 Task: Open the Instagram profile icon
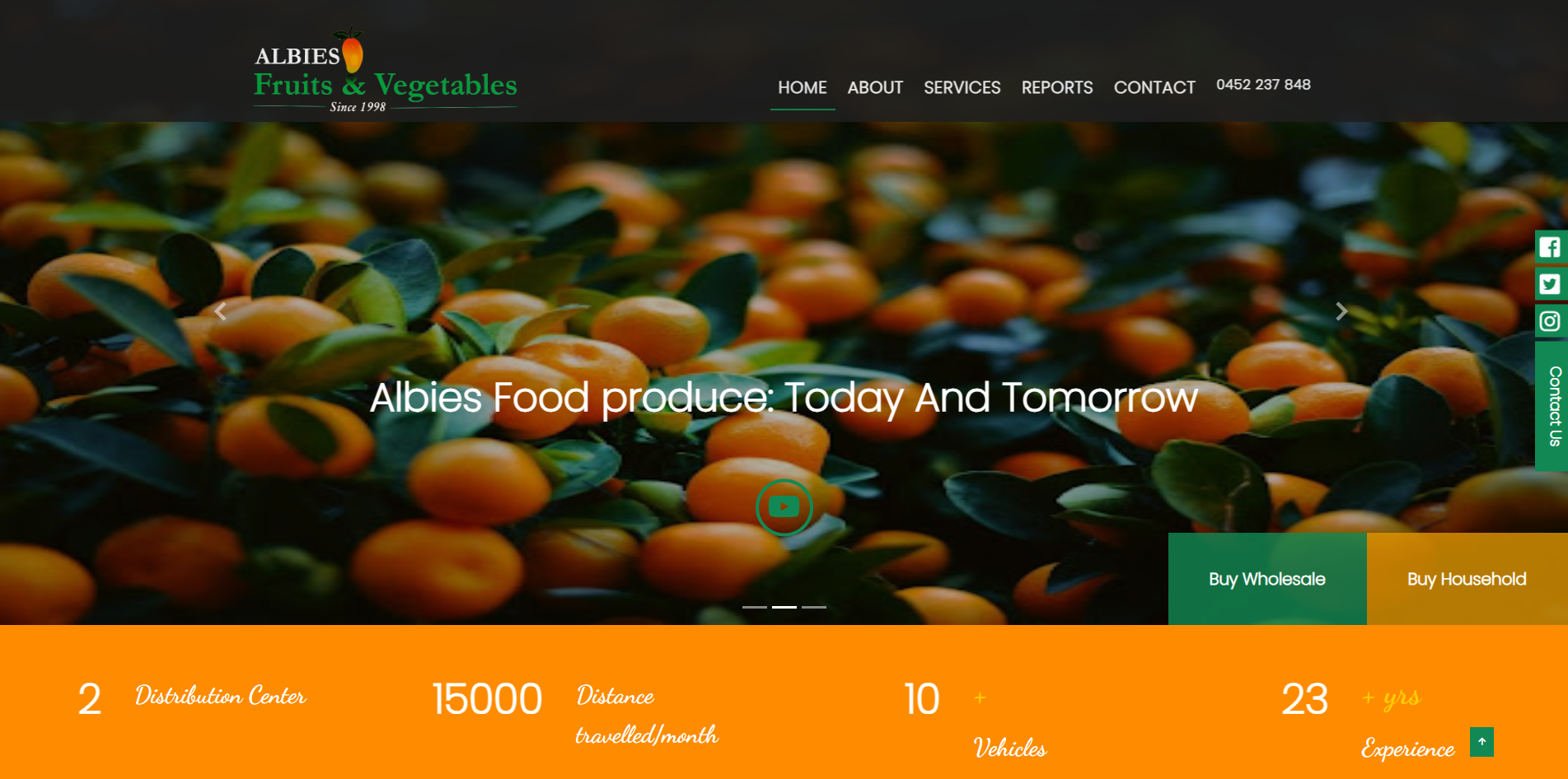[1550, 321]
